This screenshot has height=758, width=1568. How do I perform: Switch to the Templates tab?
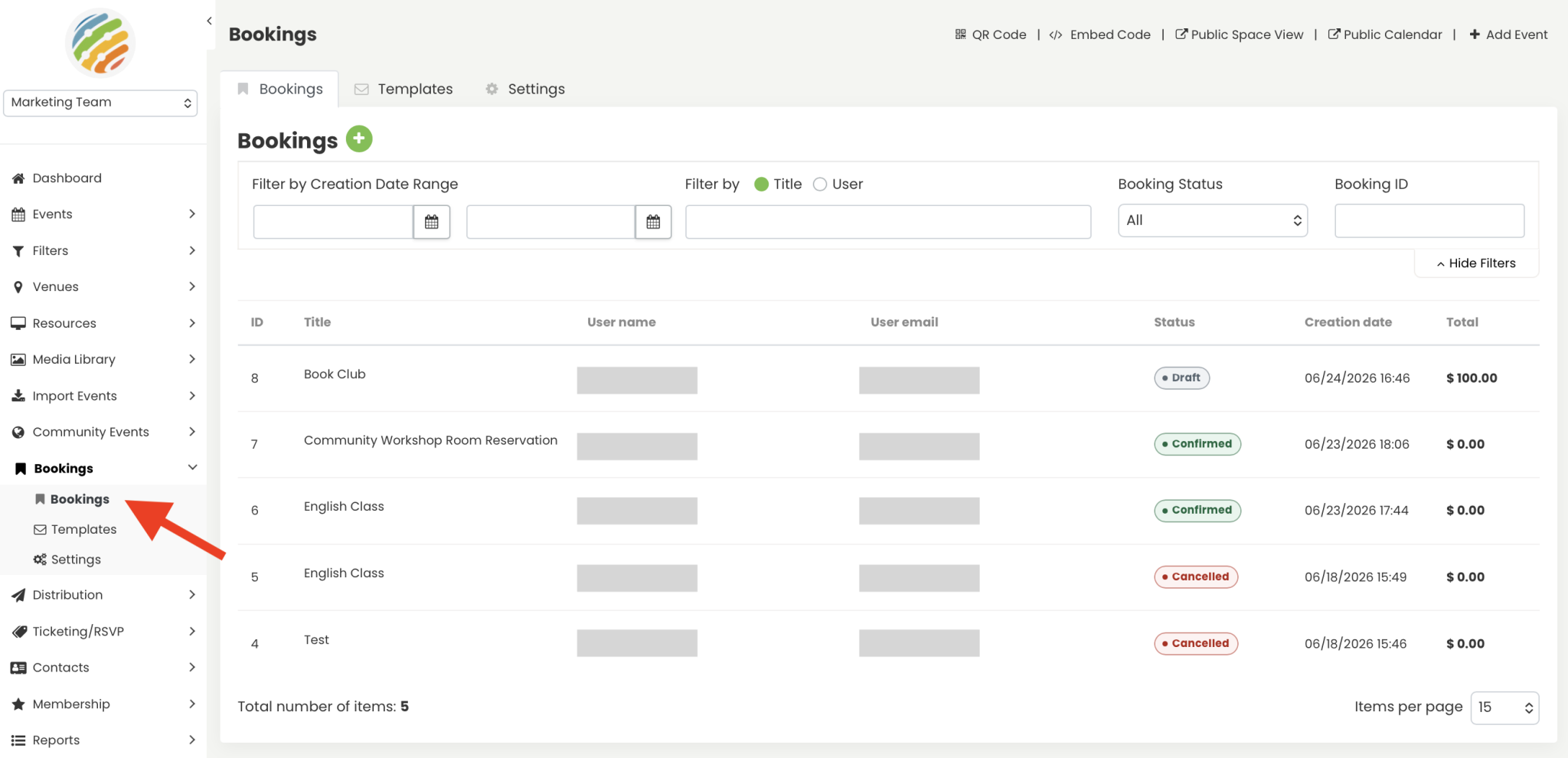pos(404,90)
